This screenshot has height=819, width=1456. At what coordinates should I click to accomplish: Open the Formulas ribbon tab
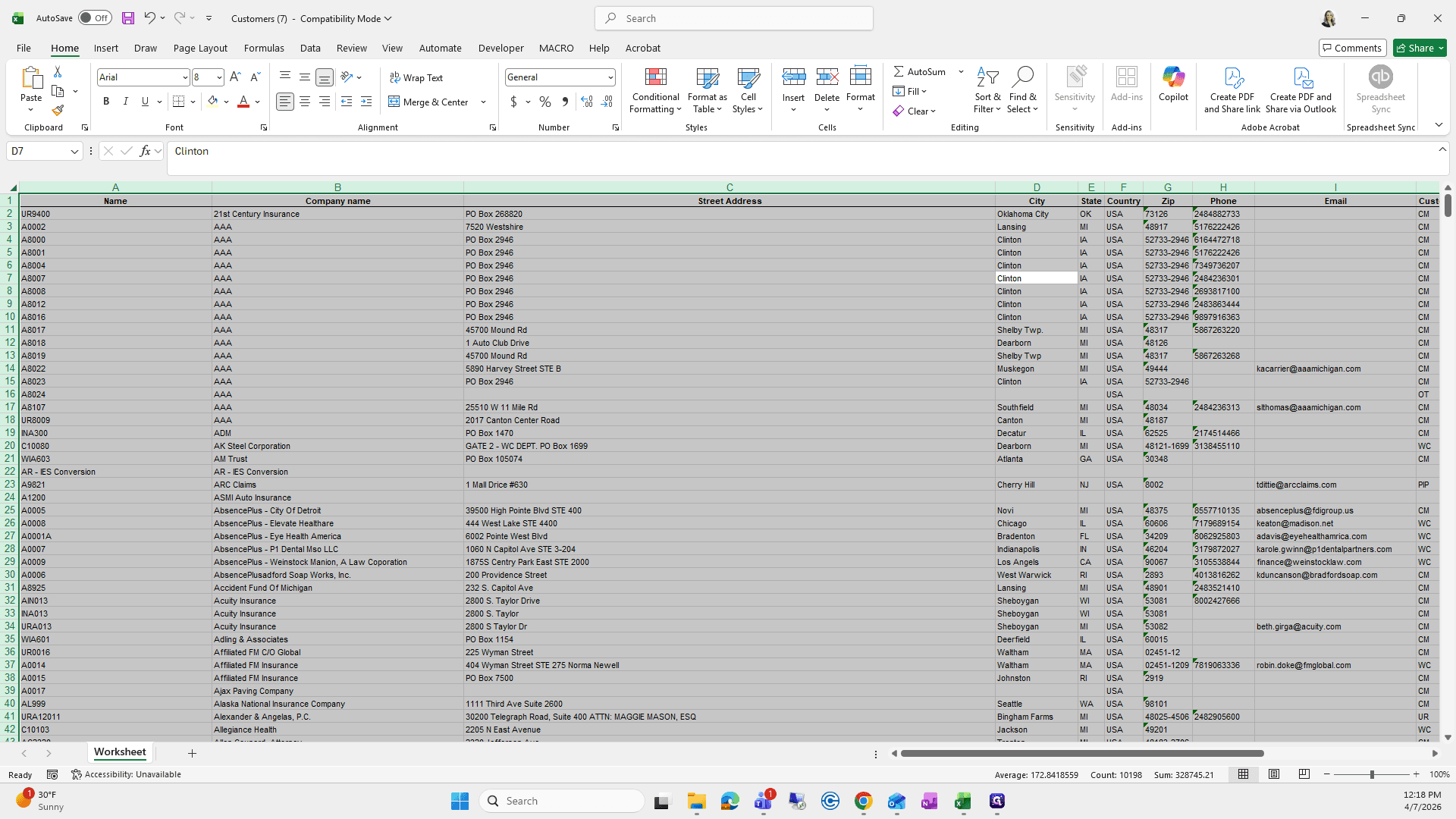coord(264,48)
